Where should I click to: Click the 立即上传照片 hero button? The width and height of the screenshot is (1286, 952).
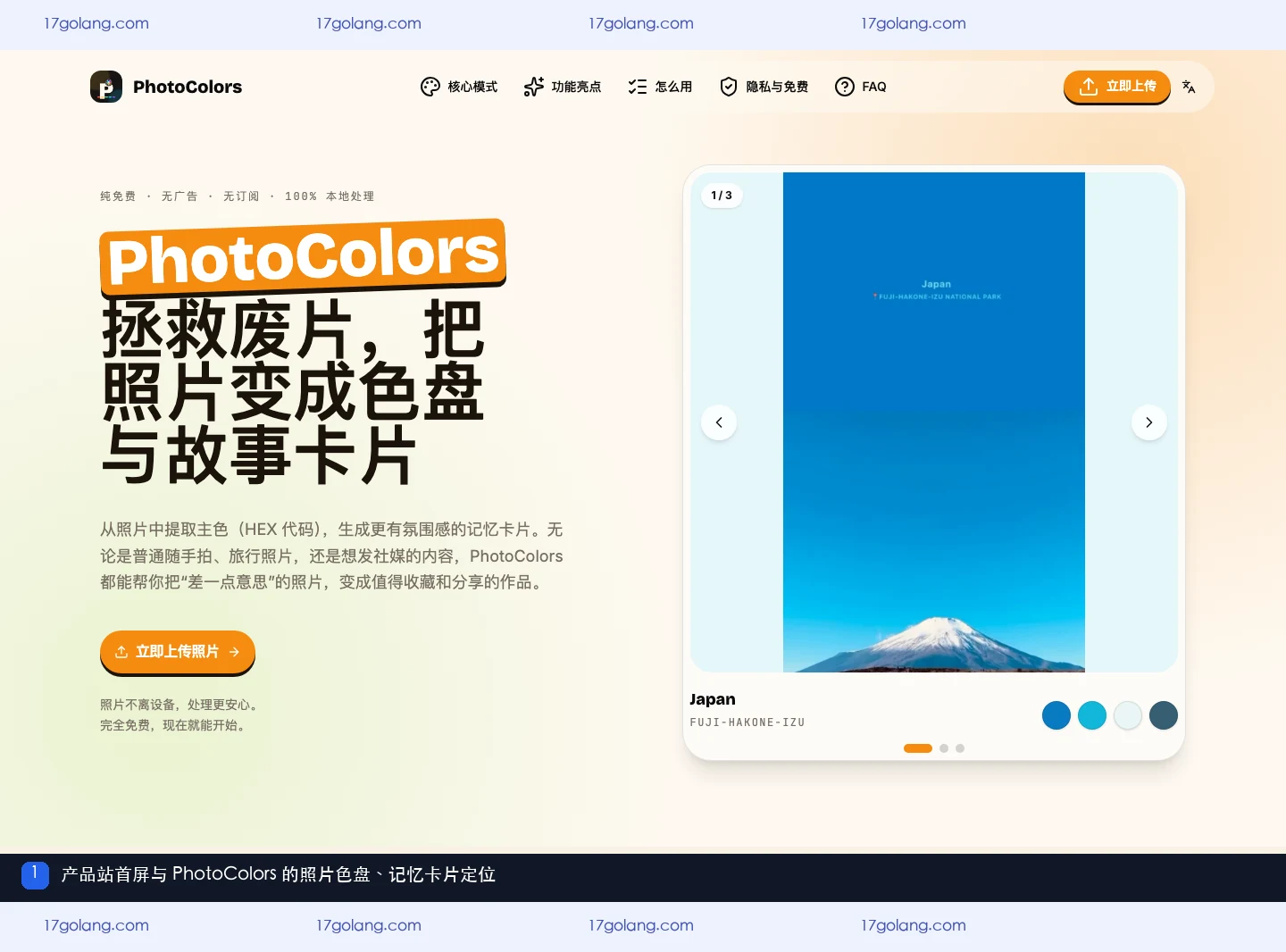(178, 652)
